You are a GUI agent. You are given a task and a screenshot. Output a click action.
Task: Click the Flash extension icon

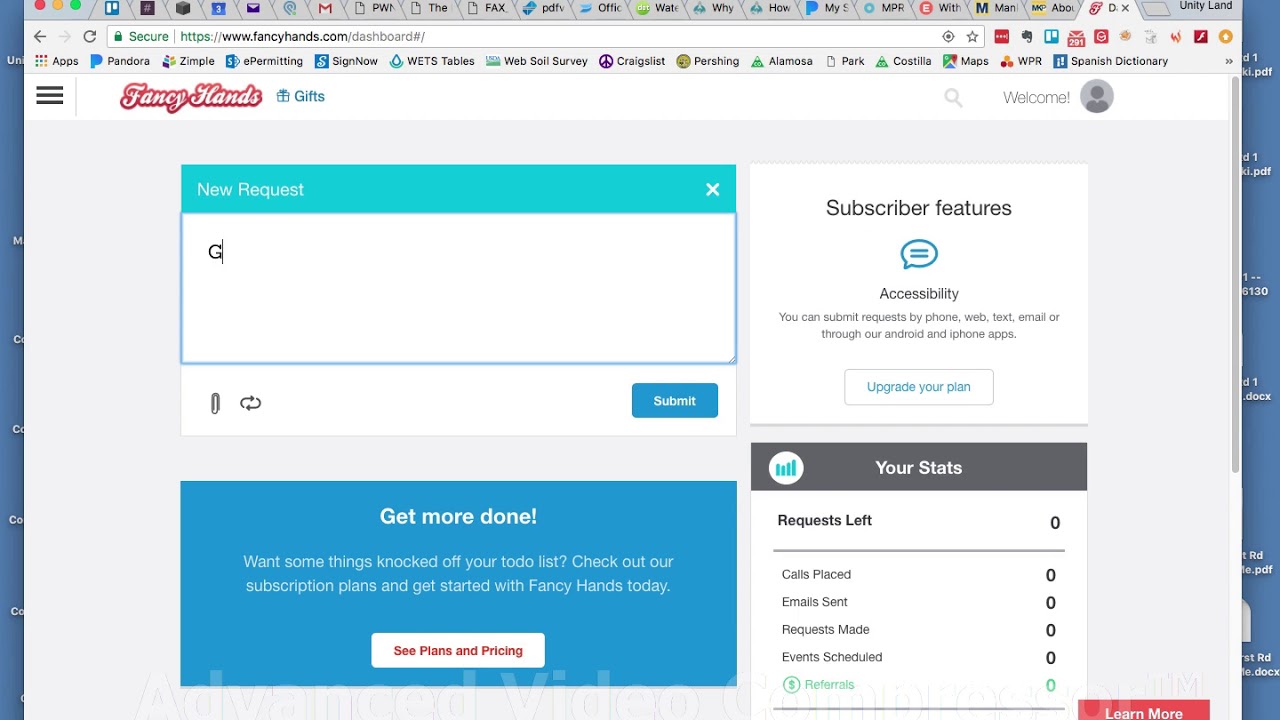click(x=1201, y=37)
